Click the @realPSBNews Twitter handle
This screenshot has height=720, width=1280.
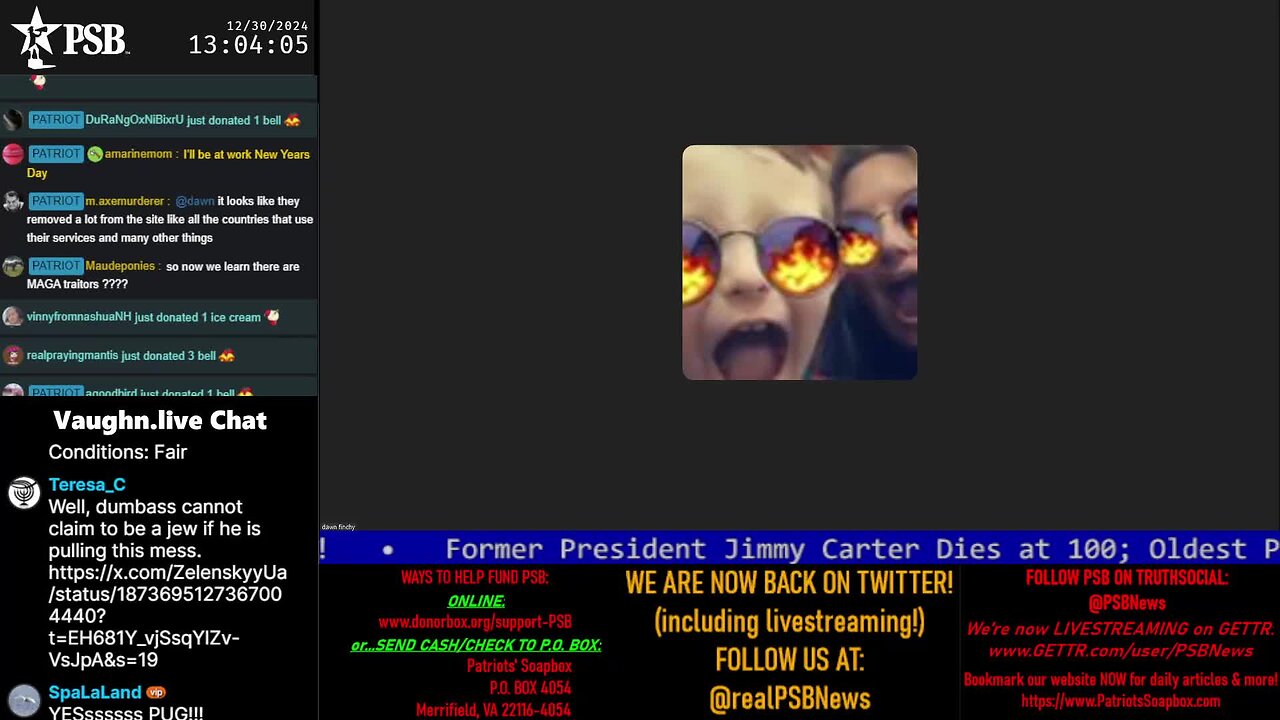790,698
